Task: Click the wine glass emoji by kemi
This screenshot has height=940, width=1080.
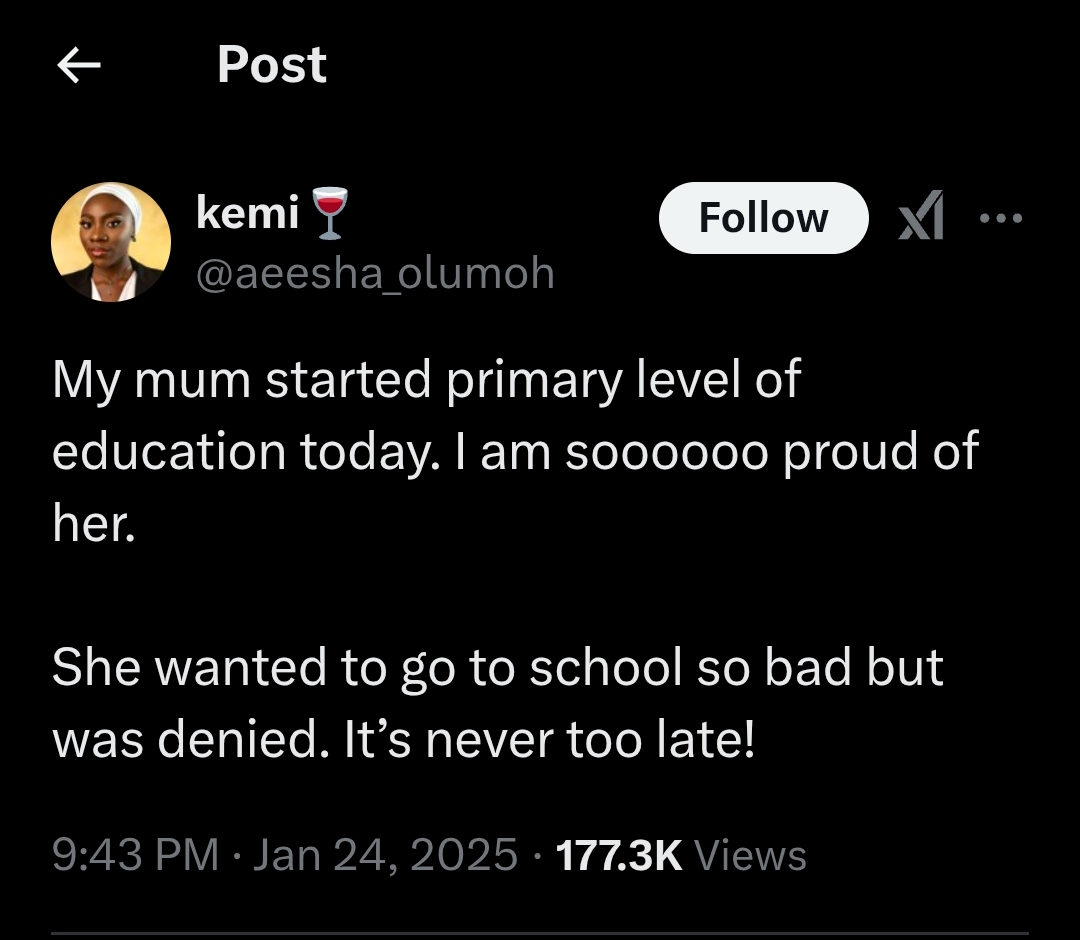Action: coord(329,214)
